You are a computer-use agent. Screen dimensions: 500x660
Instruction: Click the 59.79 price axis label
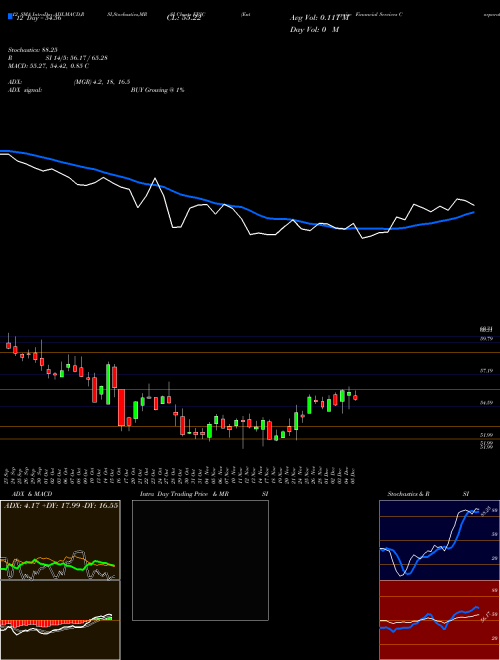click(x=486, y=339)
